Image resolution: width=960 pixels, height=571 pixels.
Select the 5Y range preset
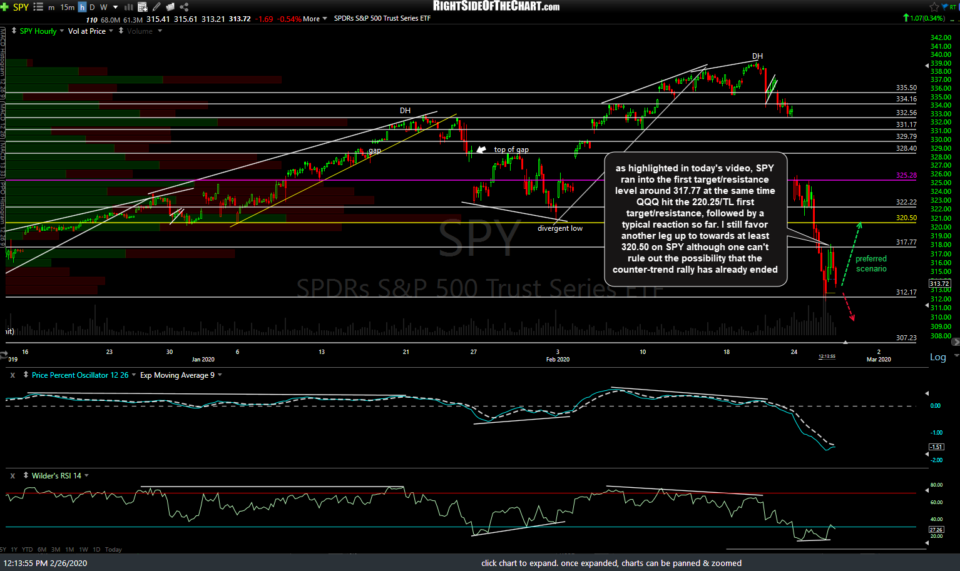coord(2,549)
